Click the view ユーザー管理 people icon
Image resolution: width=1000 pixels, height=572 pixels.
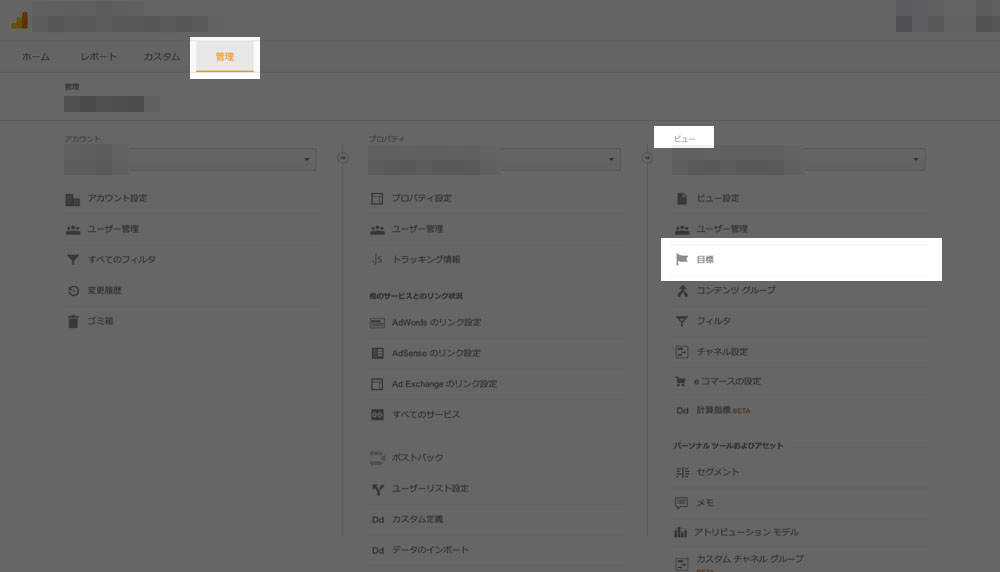[x=682, y=230]
